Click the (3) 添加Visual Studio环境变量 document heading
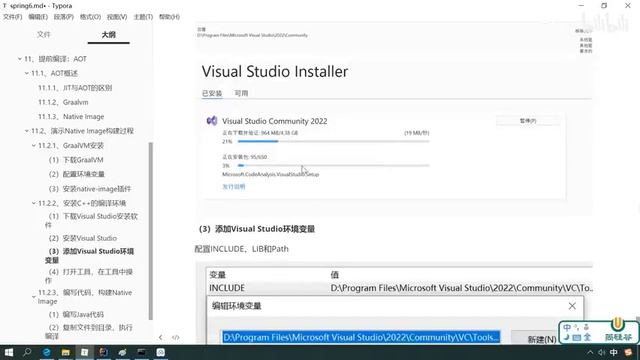640x360 pixels. click(x=257, y=229)
